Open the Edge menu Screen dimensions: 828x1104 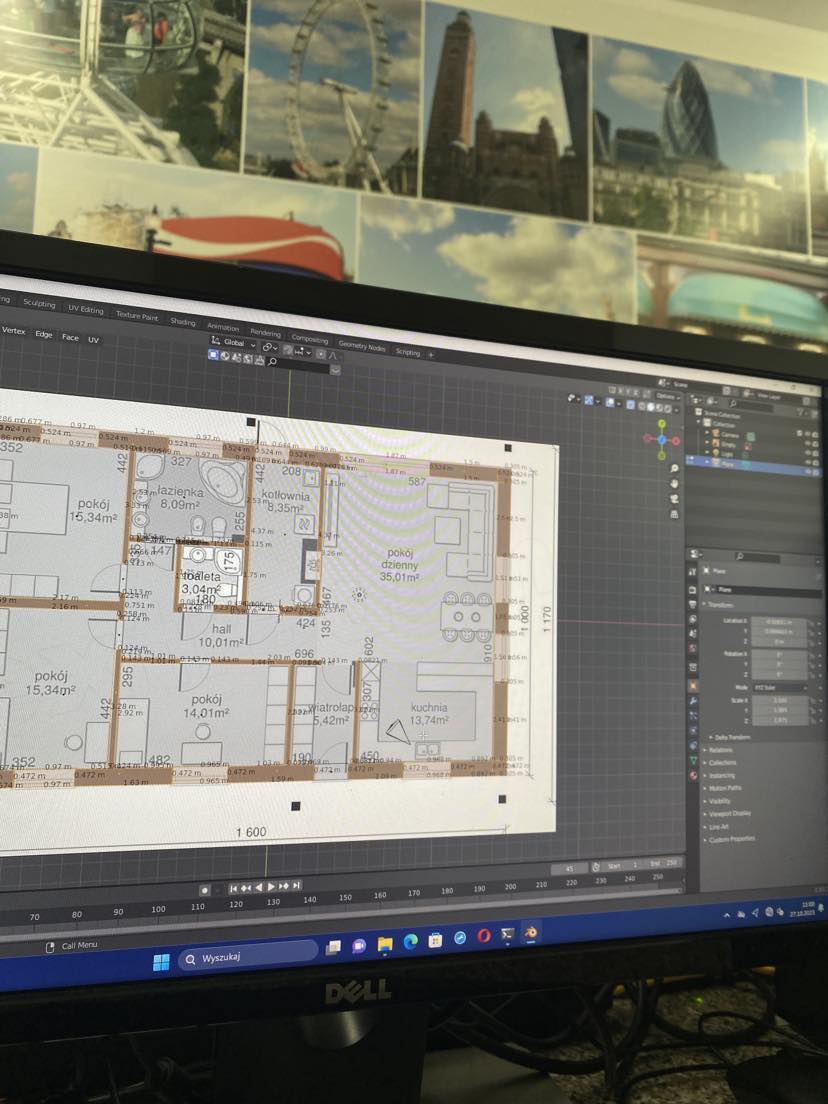pos(44,334)
